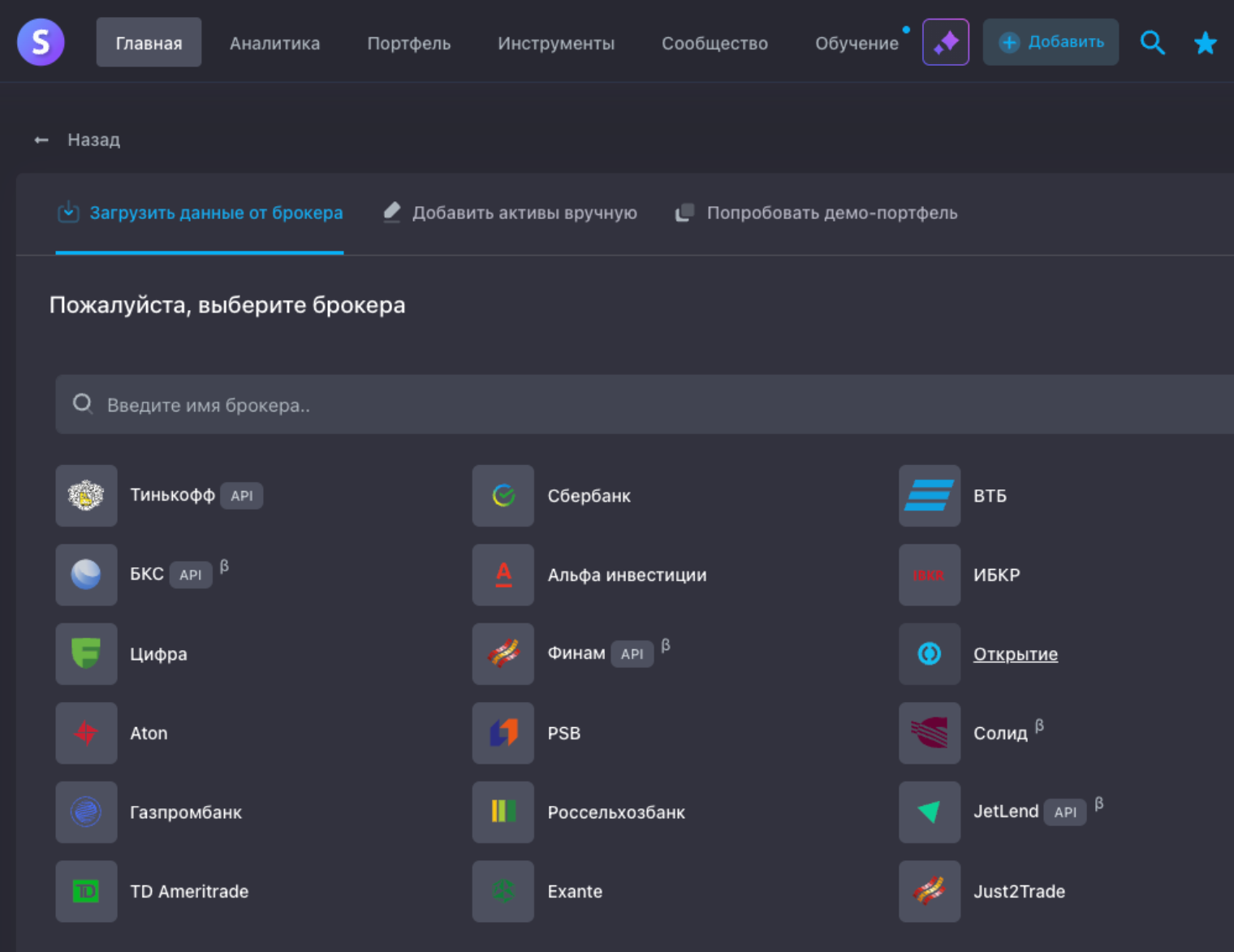Click API badge next to БКС
This screenshot has width=1234, height=952.
click(191, 575)
